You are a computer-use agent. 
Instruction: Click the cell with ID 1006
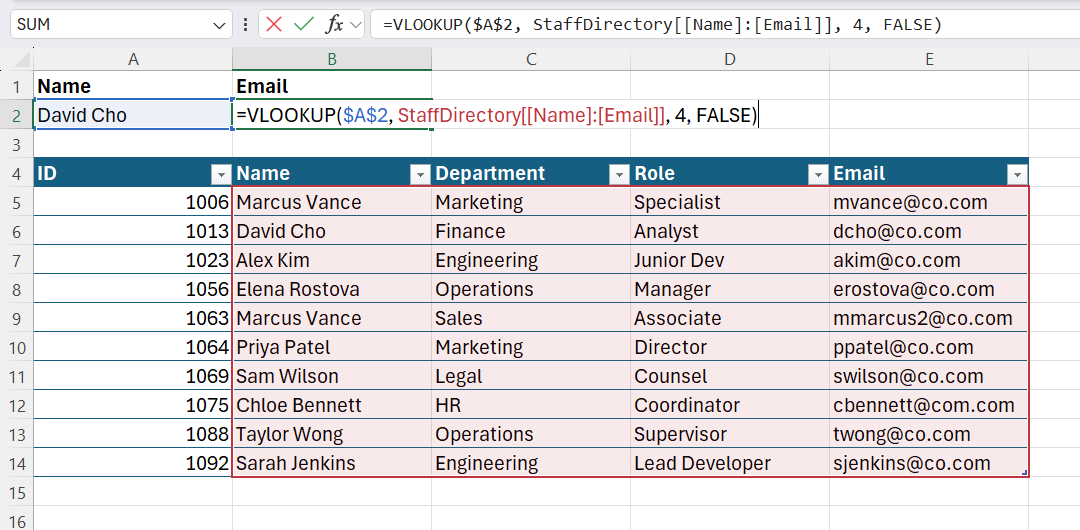[x=133, y=202]
